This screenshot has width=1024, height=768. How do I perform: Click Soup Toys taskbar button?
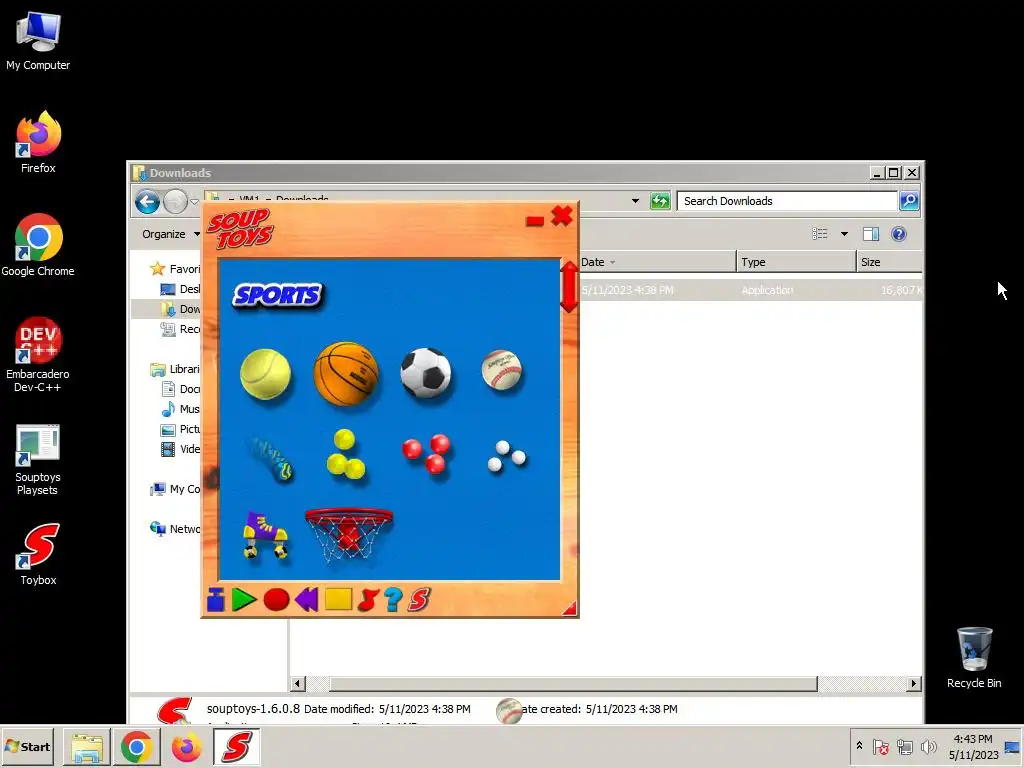coord(236,747)
